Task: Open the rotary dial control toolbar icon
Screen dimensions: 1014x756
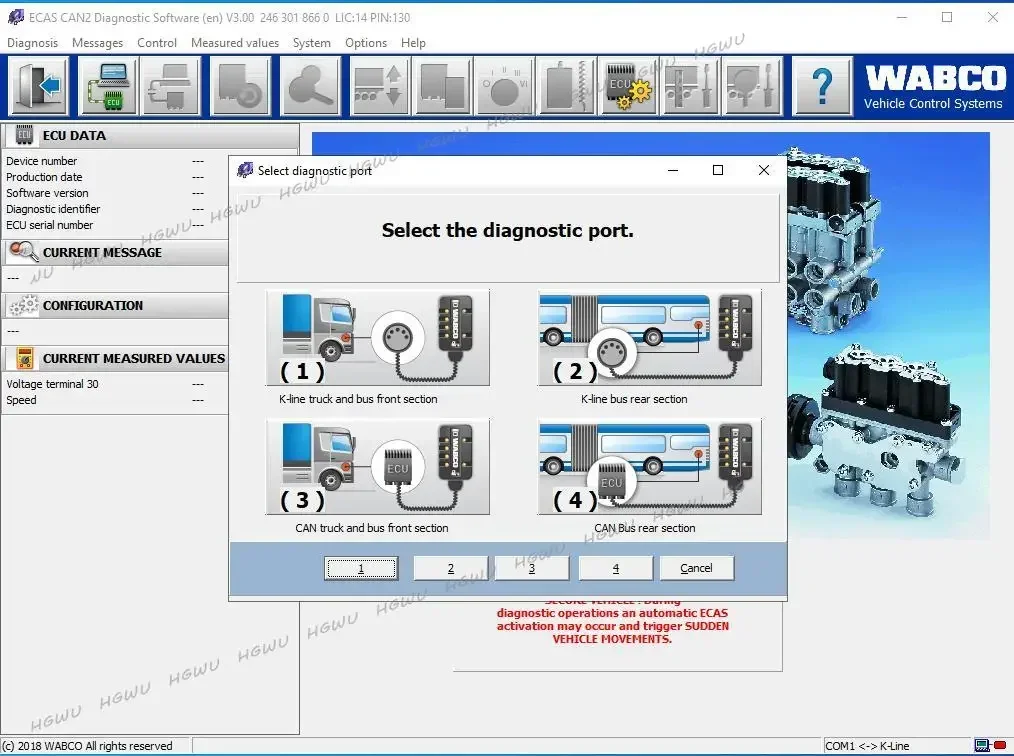Action: pyautogui.click(x=504, y=86)
